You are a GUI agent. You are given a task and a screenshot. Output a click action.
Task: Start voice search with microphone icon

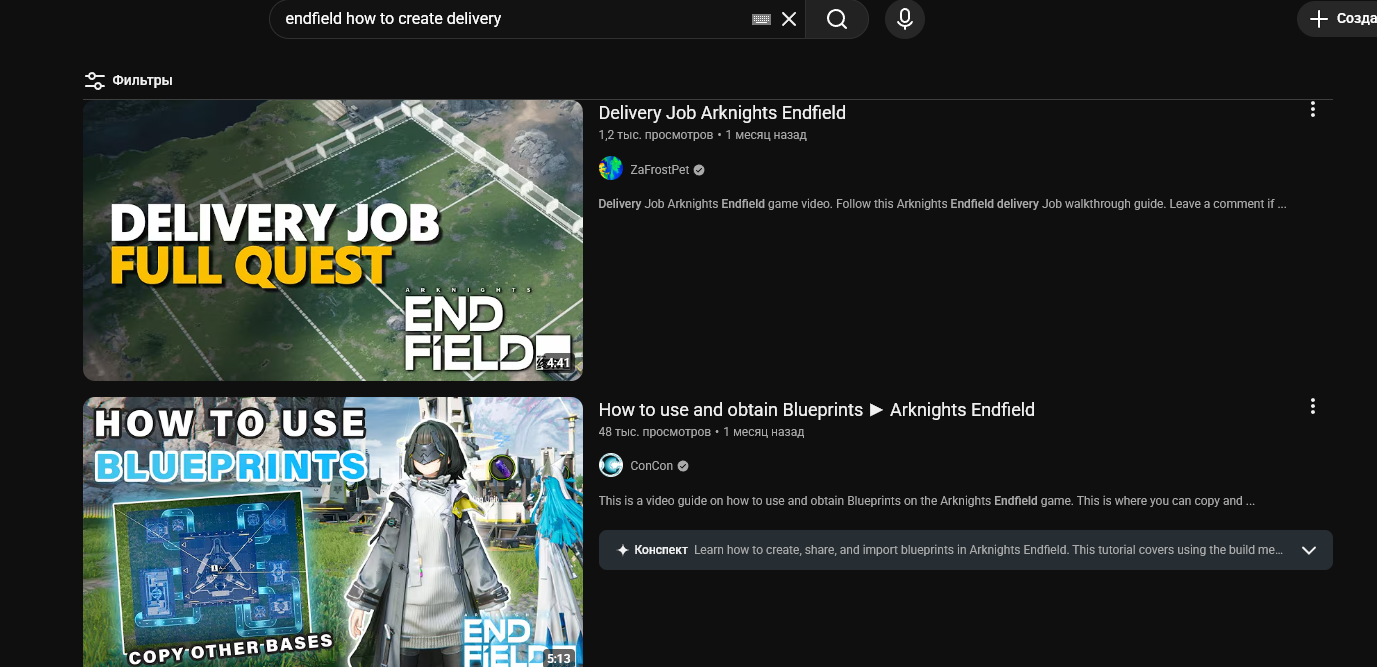click(905, 19)
